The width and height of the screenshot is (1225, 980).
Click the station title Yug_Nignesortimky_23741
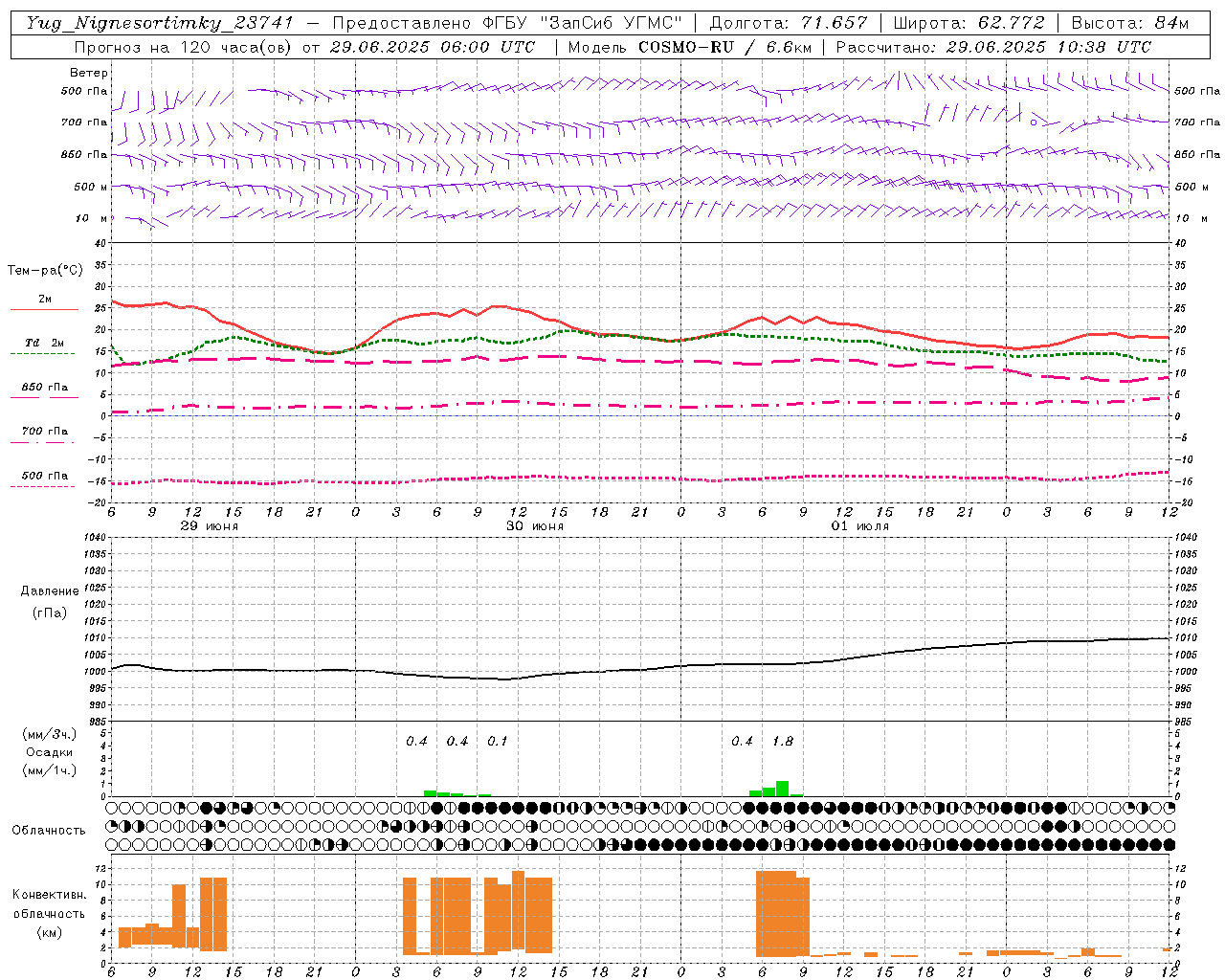click(160, 23)
